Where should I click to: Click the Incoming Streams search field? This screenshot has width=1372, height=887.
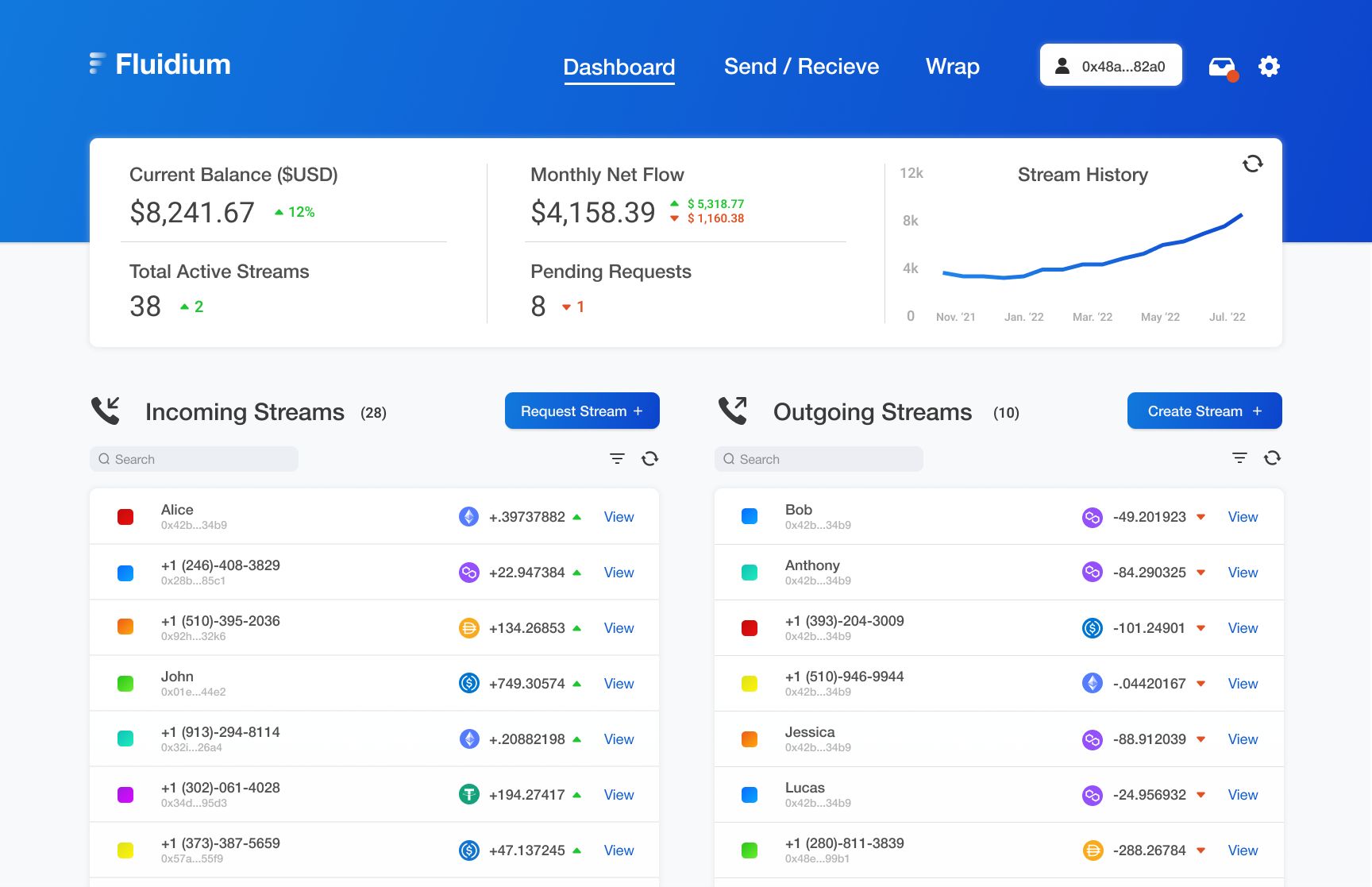click(x=194, y=459)
